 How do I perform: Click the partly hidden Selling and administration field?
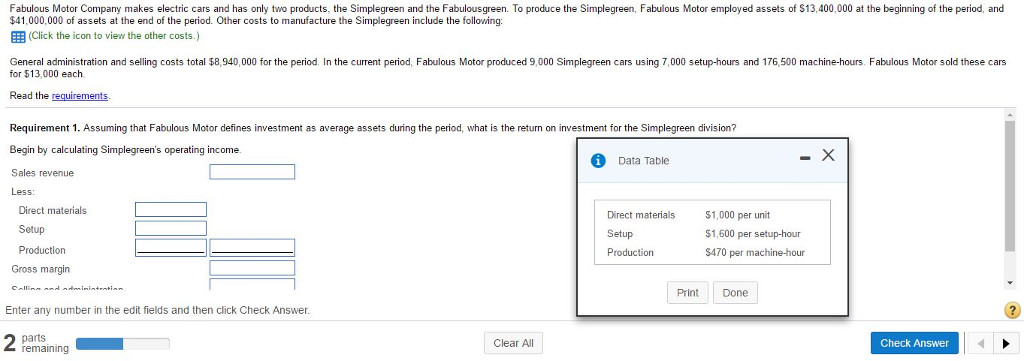click(252, 285)
